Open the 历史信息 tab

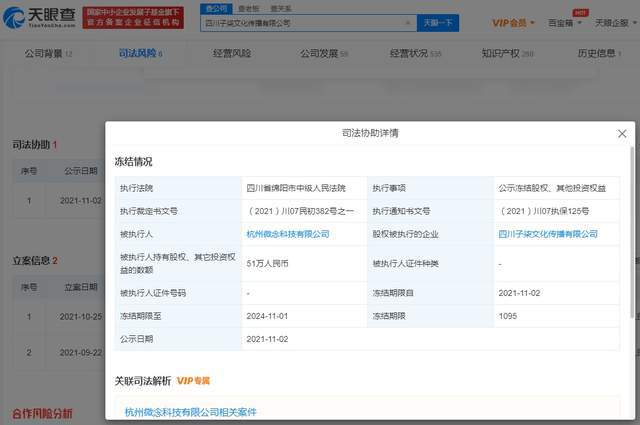599,53
